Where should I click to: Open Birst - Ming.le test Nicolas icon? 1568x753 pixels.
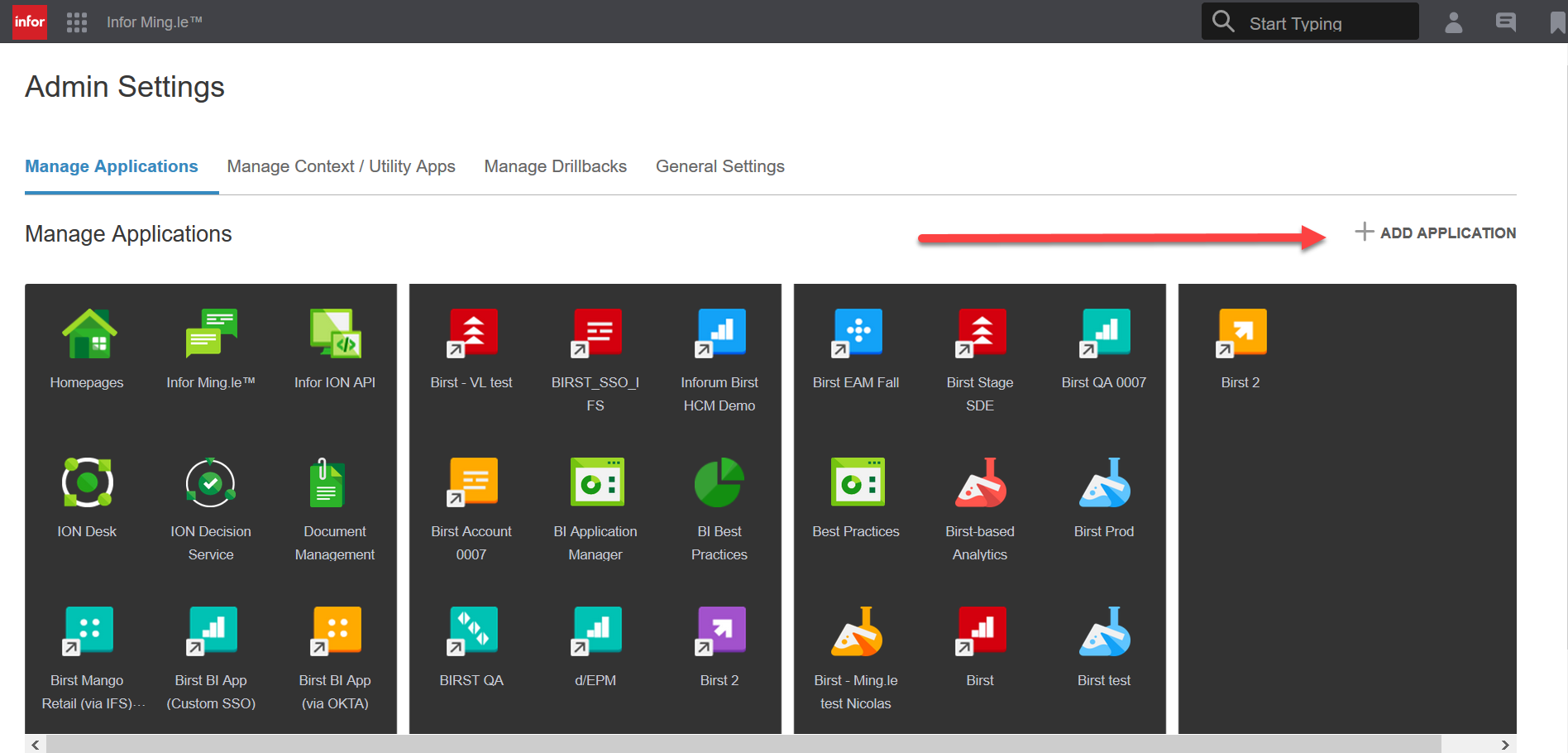point(857,631)
